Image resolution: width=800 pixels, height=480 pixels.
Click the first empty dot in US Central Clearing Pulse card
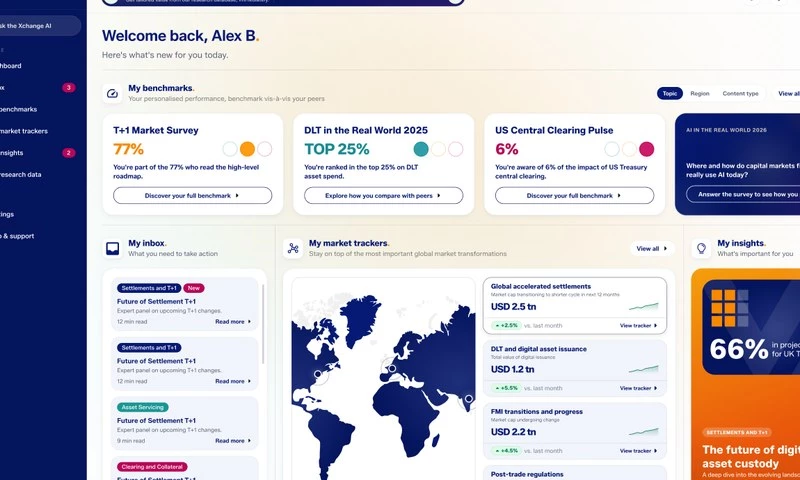[612, 149]
